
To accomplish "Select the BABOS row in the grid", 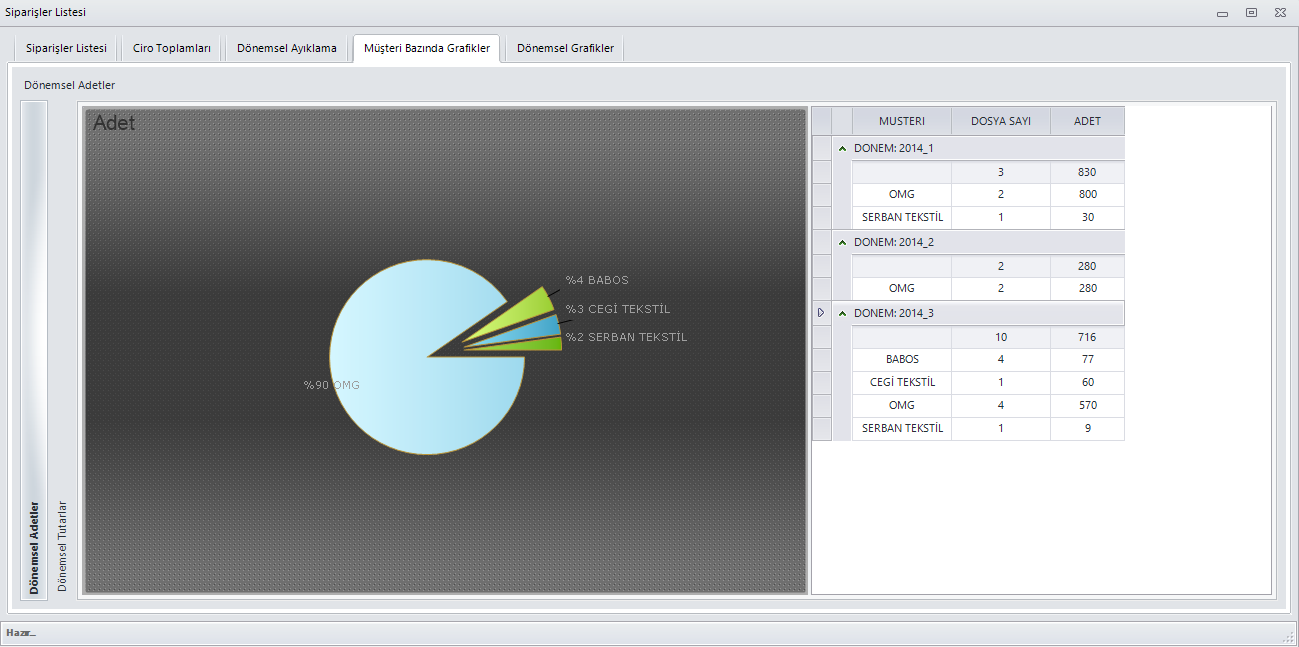I will [901, 359].
